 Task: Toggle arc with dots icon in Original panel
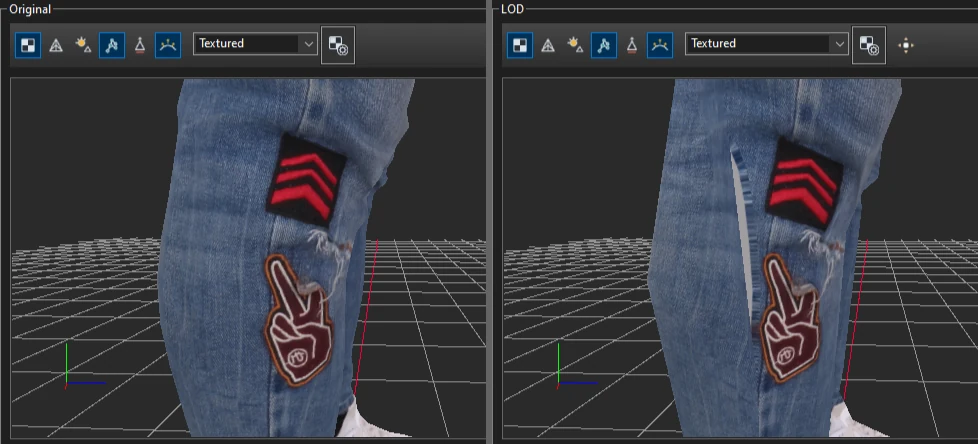[x=168, y=45]
